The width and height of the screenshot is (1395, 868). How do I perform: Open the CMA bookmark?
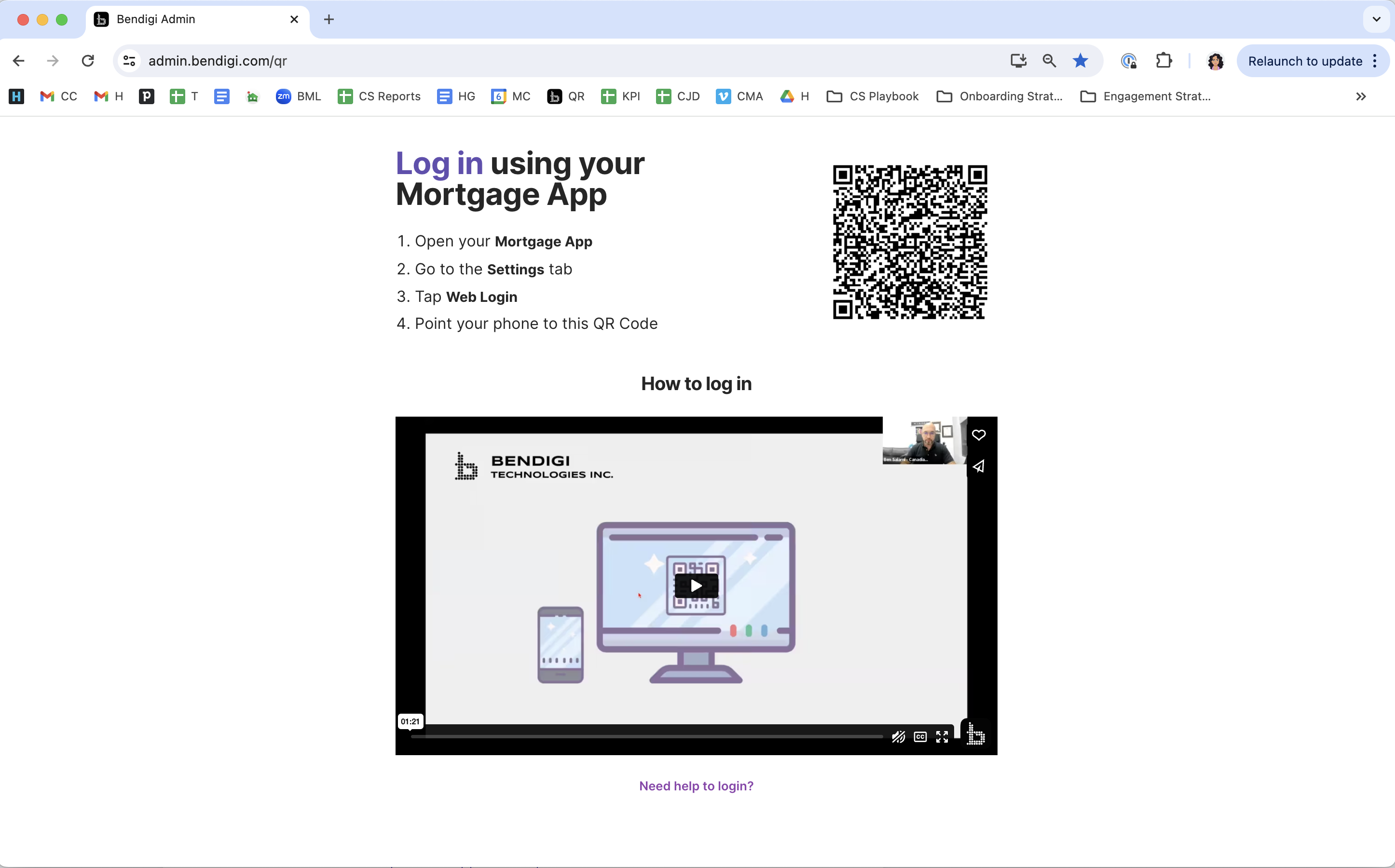tap(739, 96)
